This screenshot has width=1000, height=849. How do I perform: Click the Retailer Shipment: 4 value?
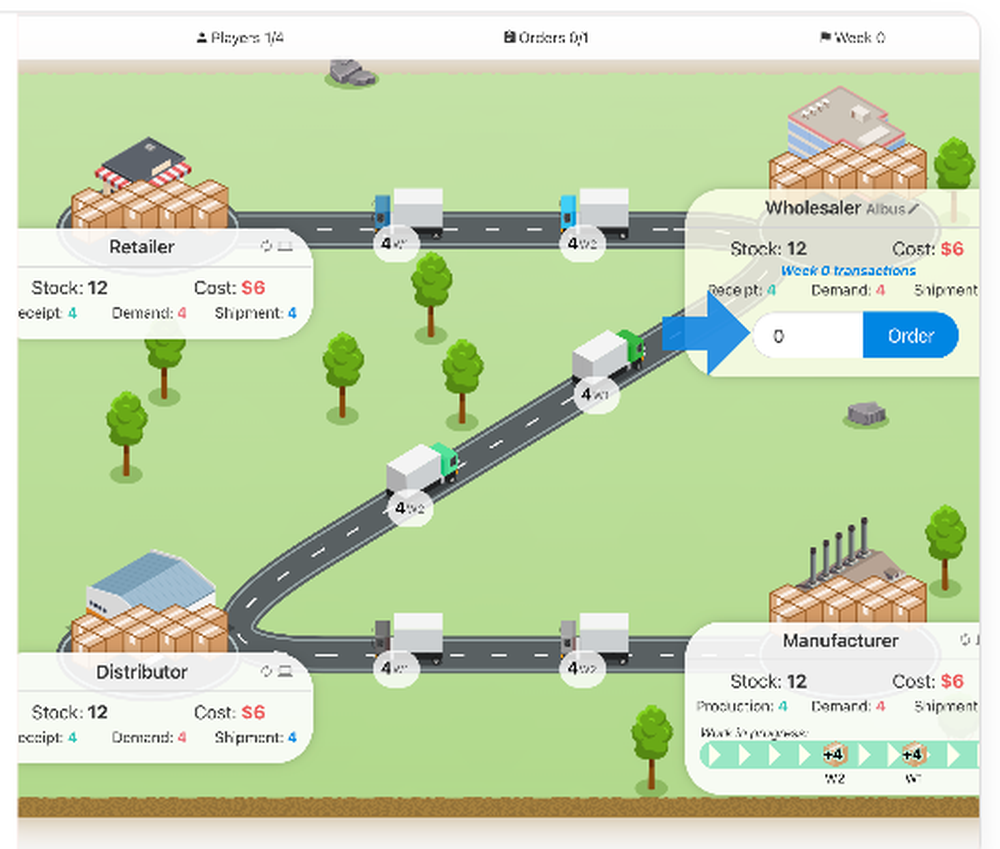(256, 313)
